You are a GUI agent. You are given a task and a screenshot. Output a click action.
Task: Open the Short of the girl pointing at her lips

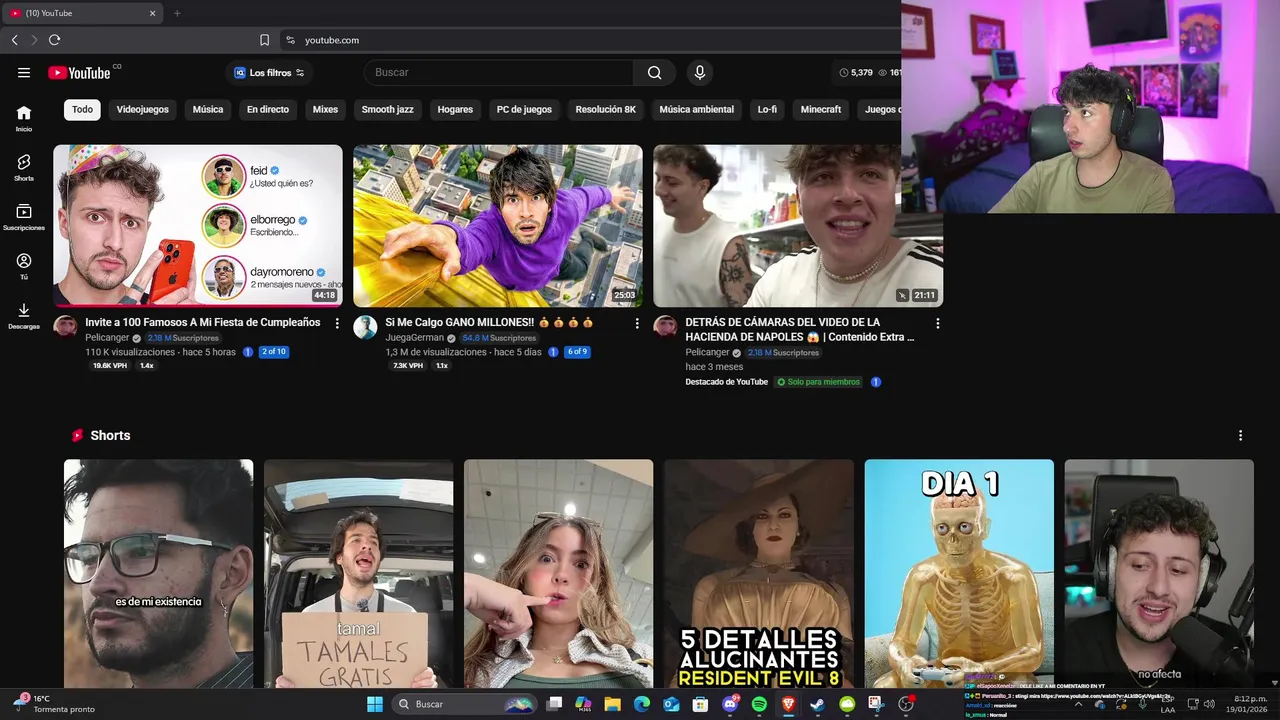tap(559, 573)
